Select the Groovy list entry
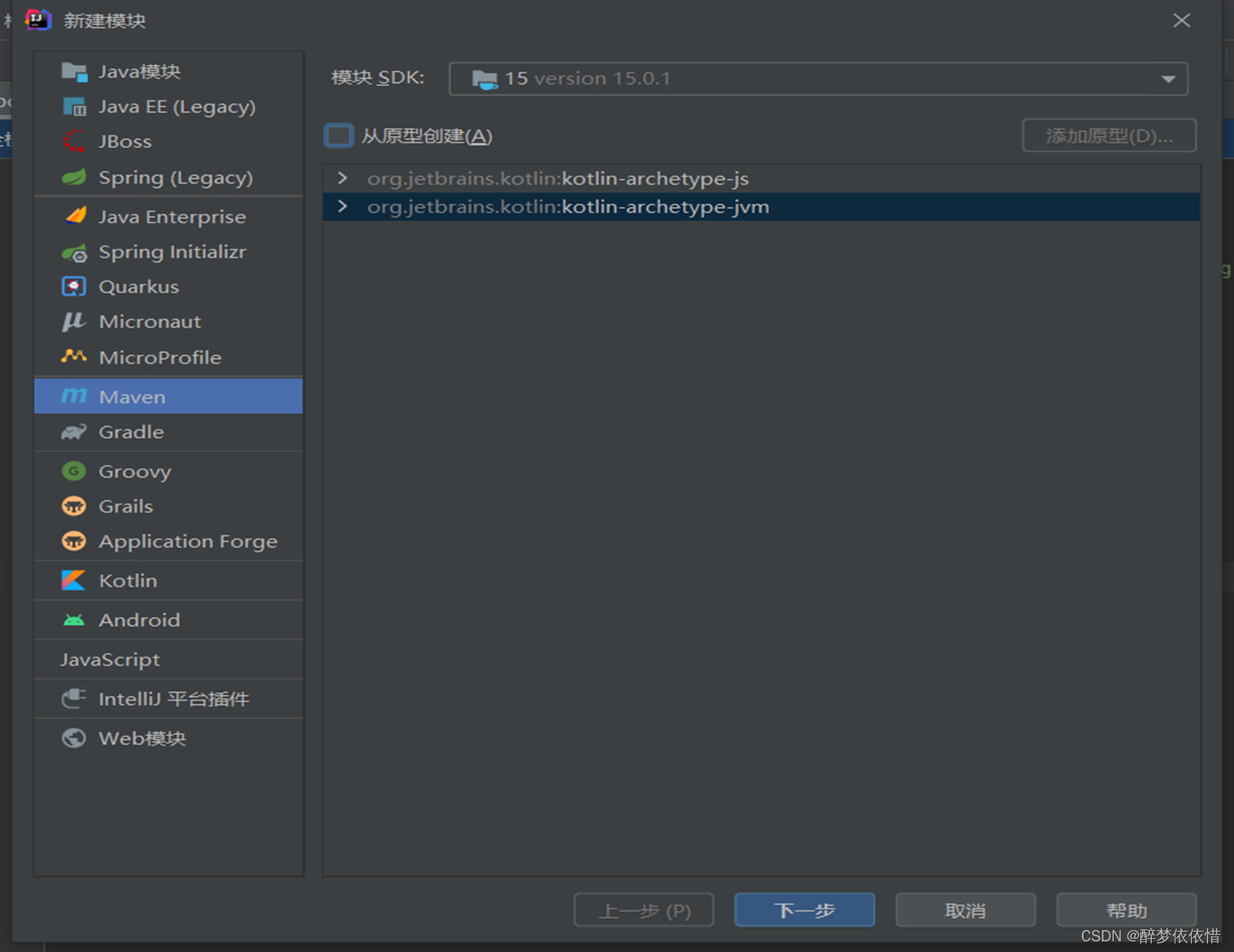The width and height of the screenshot is (1234, 952). tap(169, 472)
